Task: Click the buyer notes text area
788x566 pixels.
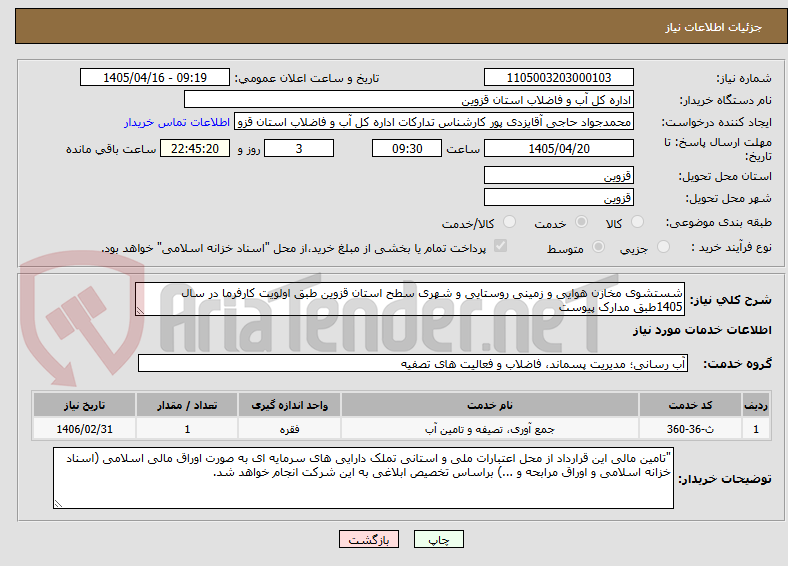Action: 363,478
